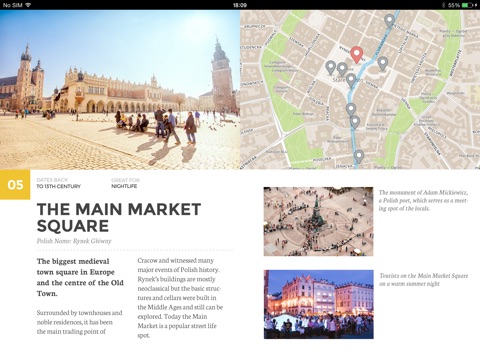Image resolution: width=480 pixels, height=360 pixels.
Task: Tap the Polish Name: Rynek Główny subtitle
Action: tap(74, 241)
